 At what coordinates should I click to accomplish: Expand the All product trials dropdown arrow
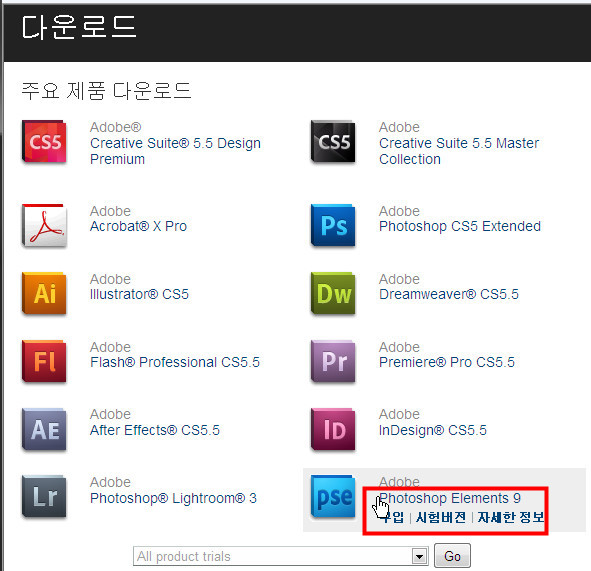click(x=420, y=556)
